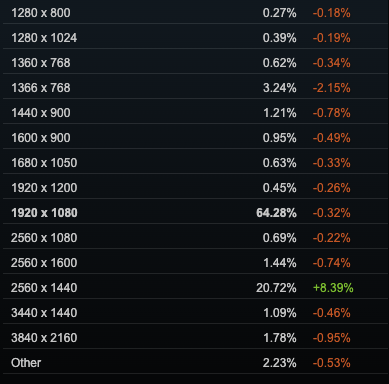Select the 1440 x 900 row
This screenshot has width=389, height=384.
[195, 113]
